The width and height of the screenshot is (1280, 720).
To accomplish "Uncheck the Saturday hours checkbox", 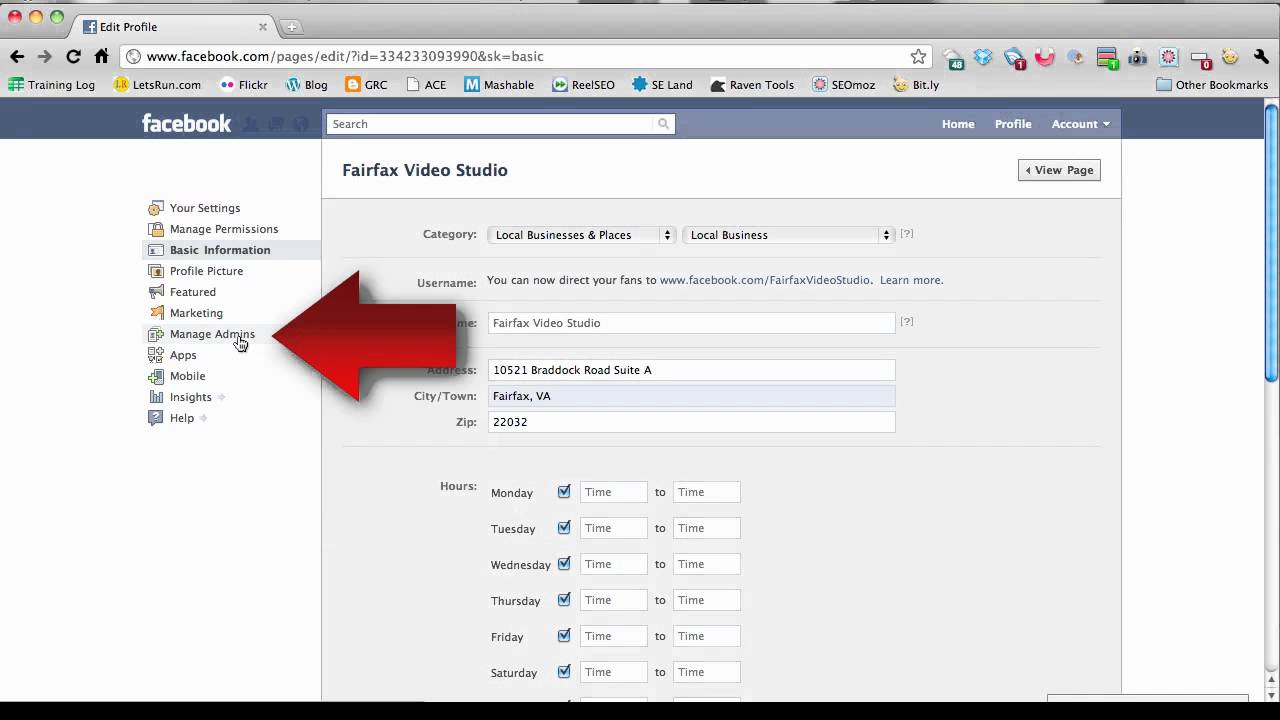I will [564, 671].
